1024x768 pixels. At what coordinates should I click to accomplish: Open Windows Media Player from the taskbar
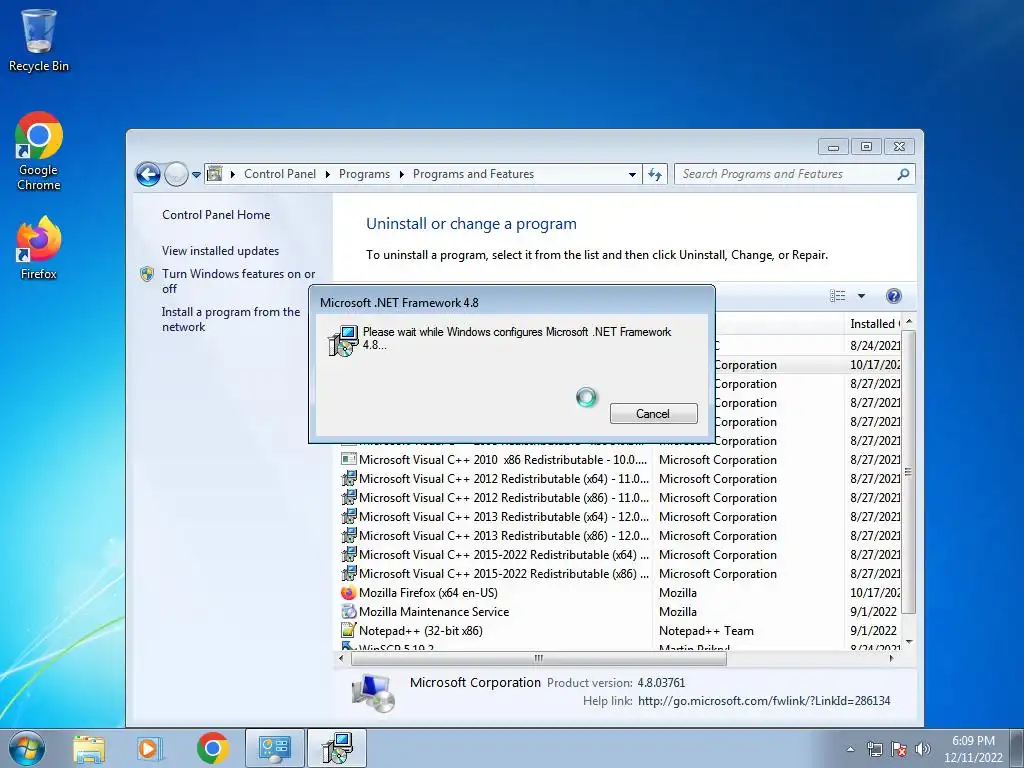click(149, 748)
